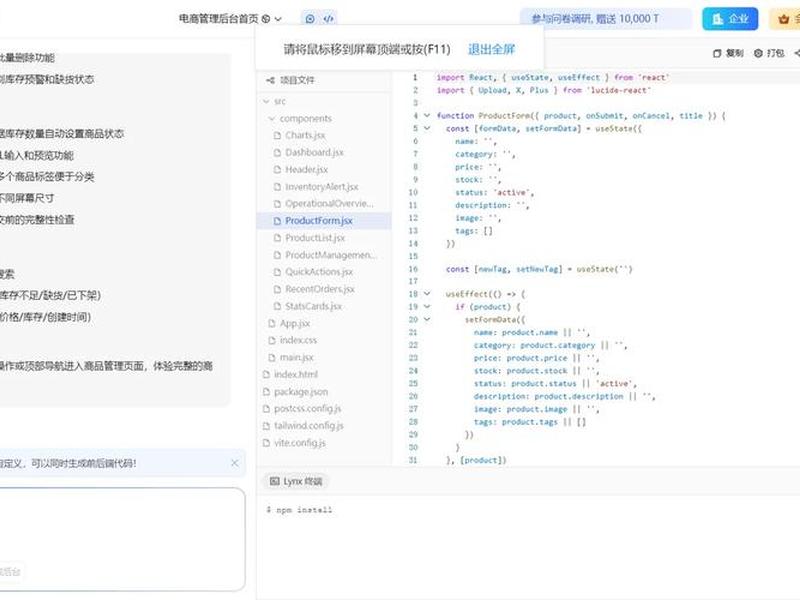Screen dimensions: 800x600
Task: Click the survey banner 参与问卷调研
Action: click(x=606, y=19)
